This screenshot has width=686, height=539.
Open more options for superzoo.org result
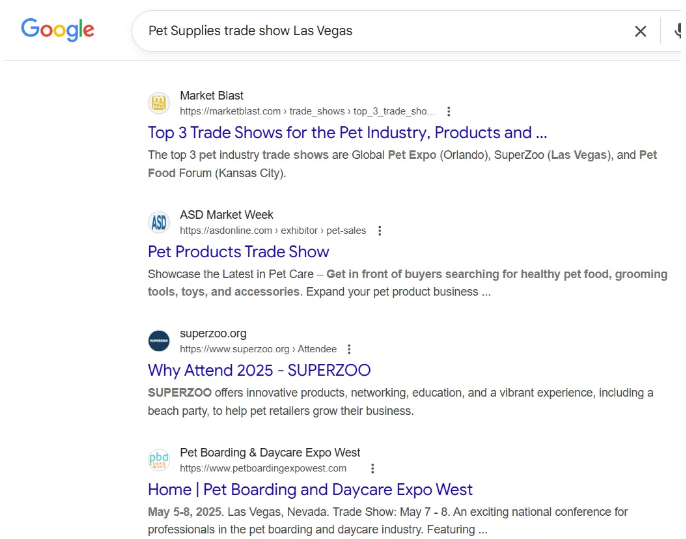pos(349,350)
